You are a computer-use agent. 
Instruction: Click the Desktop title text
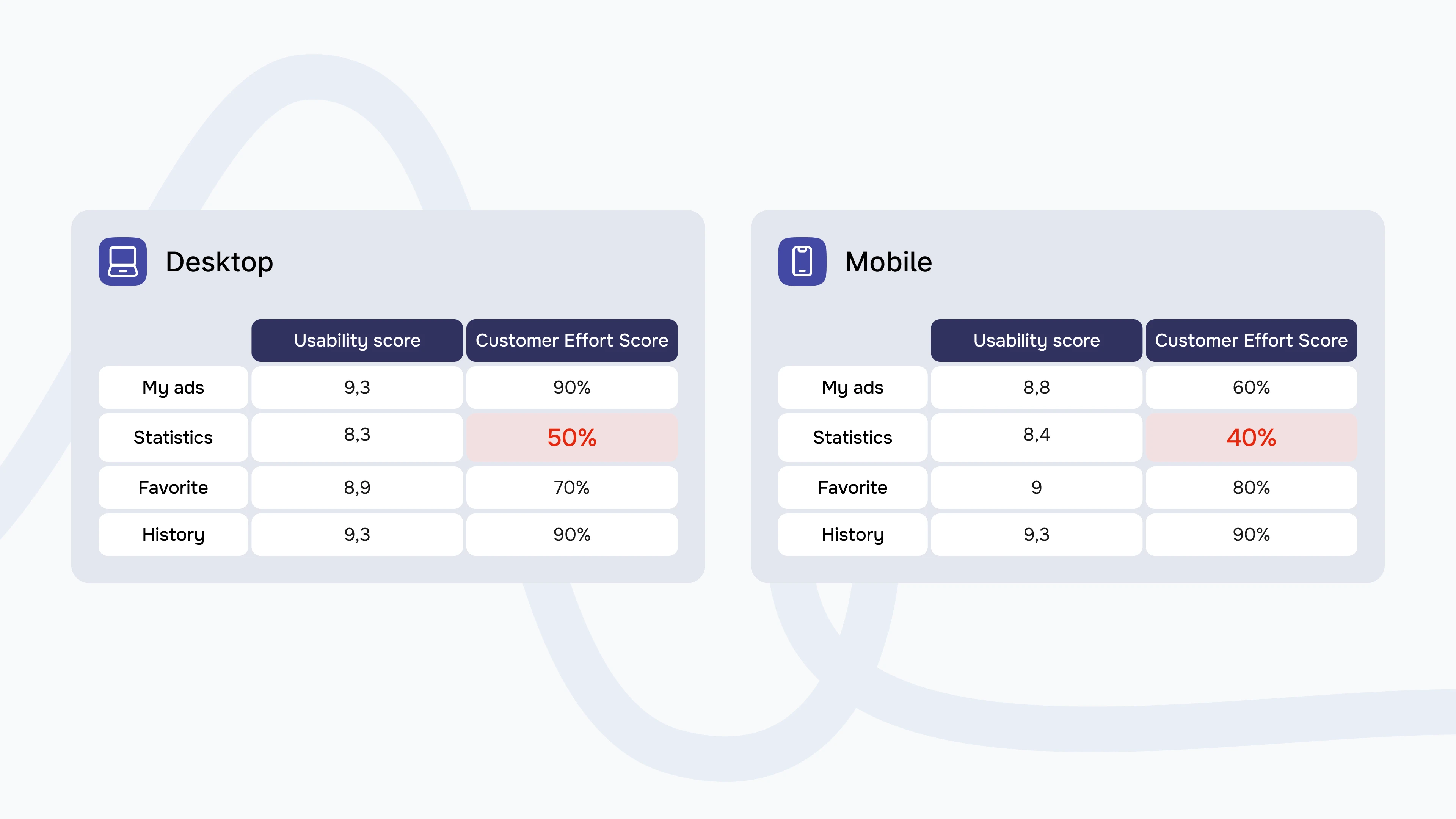pos(219,262)
